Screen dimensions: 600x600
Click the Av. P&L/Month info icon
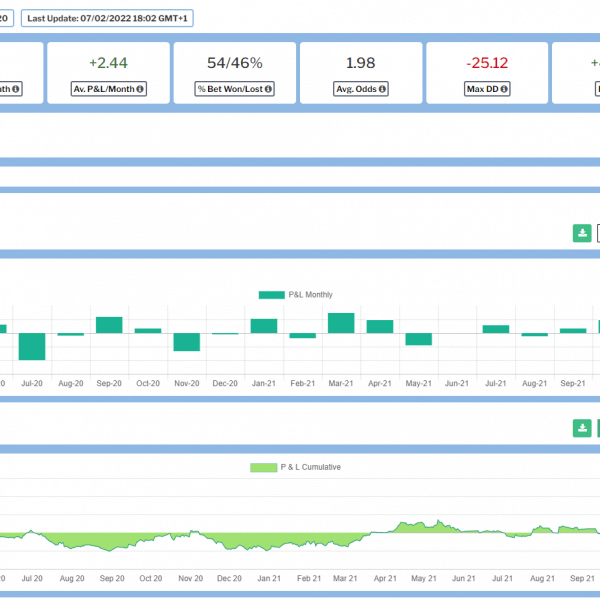pyautogui.click(x=140, y=89)
